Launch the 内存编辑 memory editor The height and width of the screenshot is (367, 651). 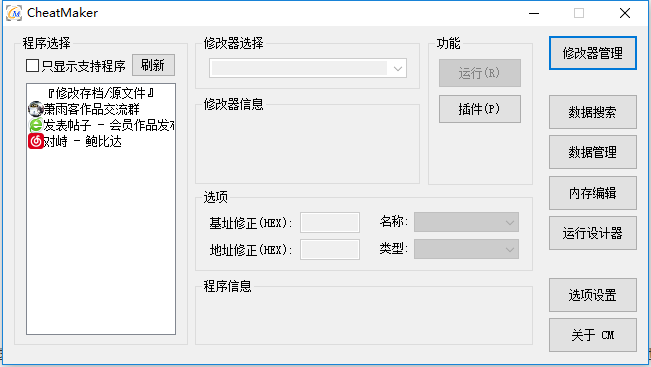click(x=592, y=193)
